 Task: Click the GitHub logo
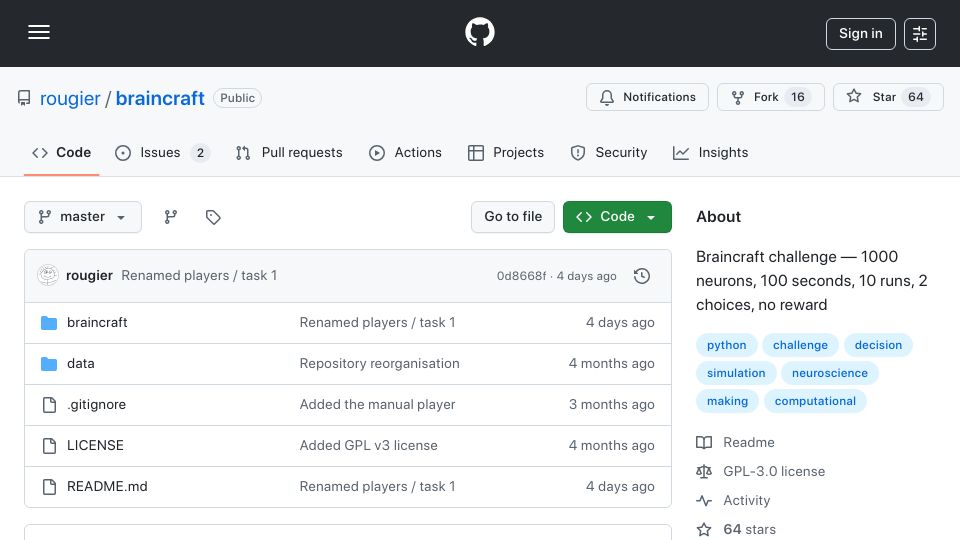point(480,32)
